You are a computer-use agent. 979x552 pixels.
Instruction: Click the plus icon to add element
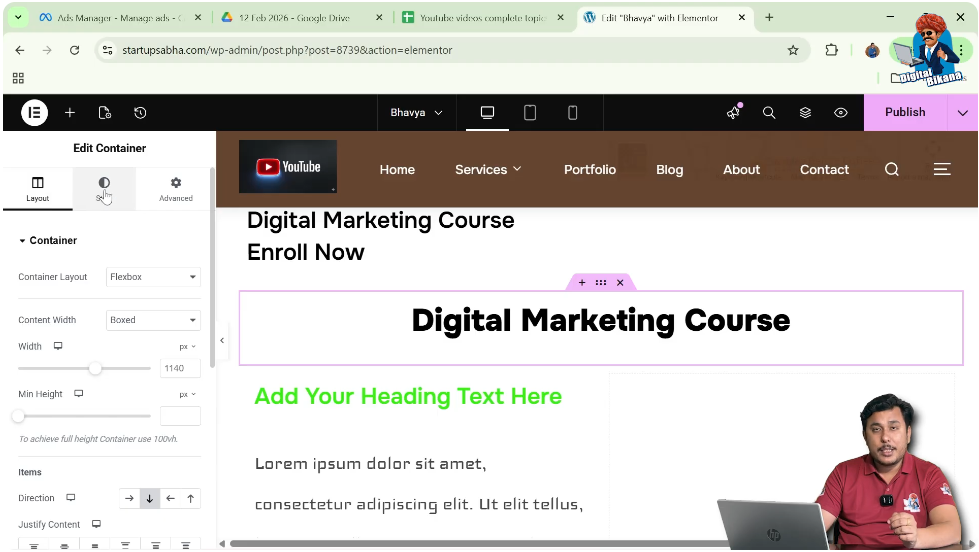70,113
